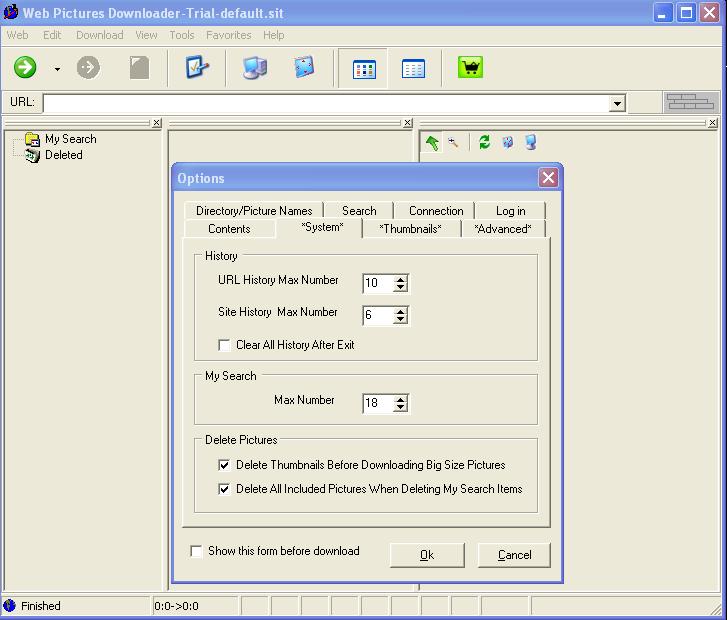Select the thumbnail grid view icon
The image size is (727, 620).
pos(364,68)
